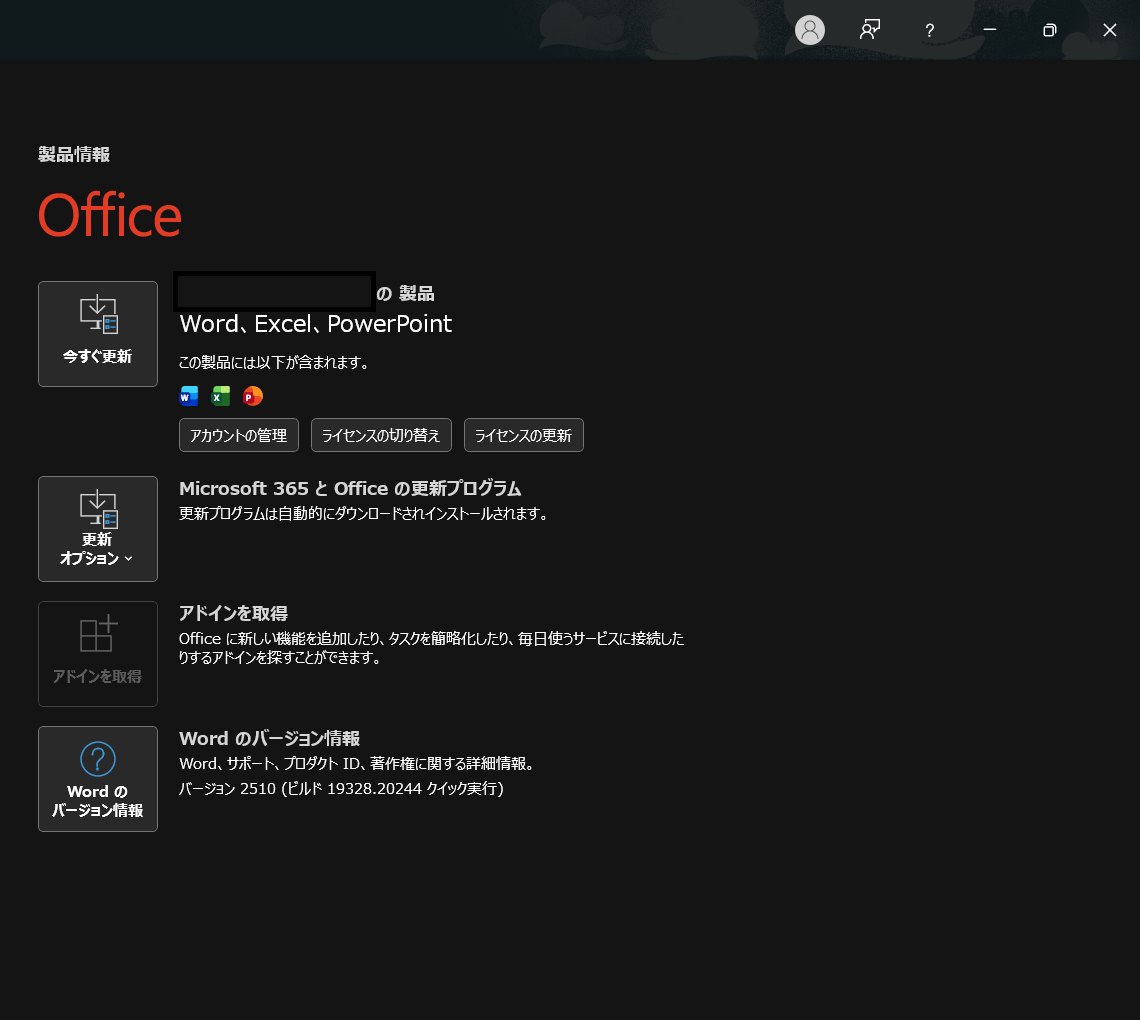Click the Excel app icon

221,395
